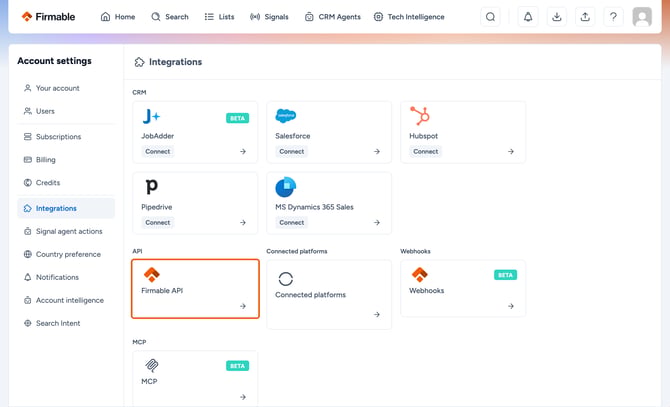Click the arrow on the Salesforce card

coord(377,151)
